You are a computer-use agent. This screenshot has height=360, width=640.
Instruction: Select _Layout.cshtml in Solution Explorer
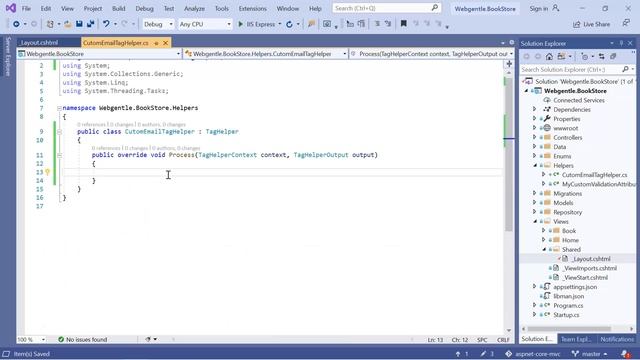point(591,259)
